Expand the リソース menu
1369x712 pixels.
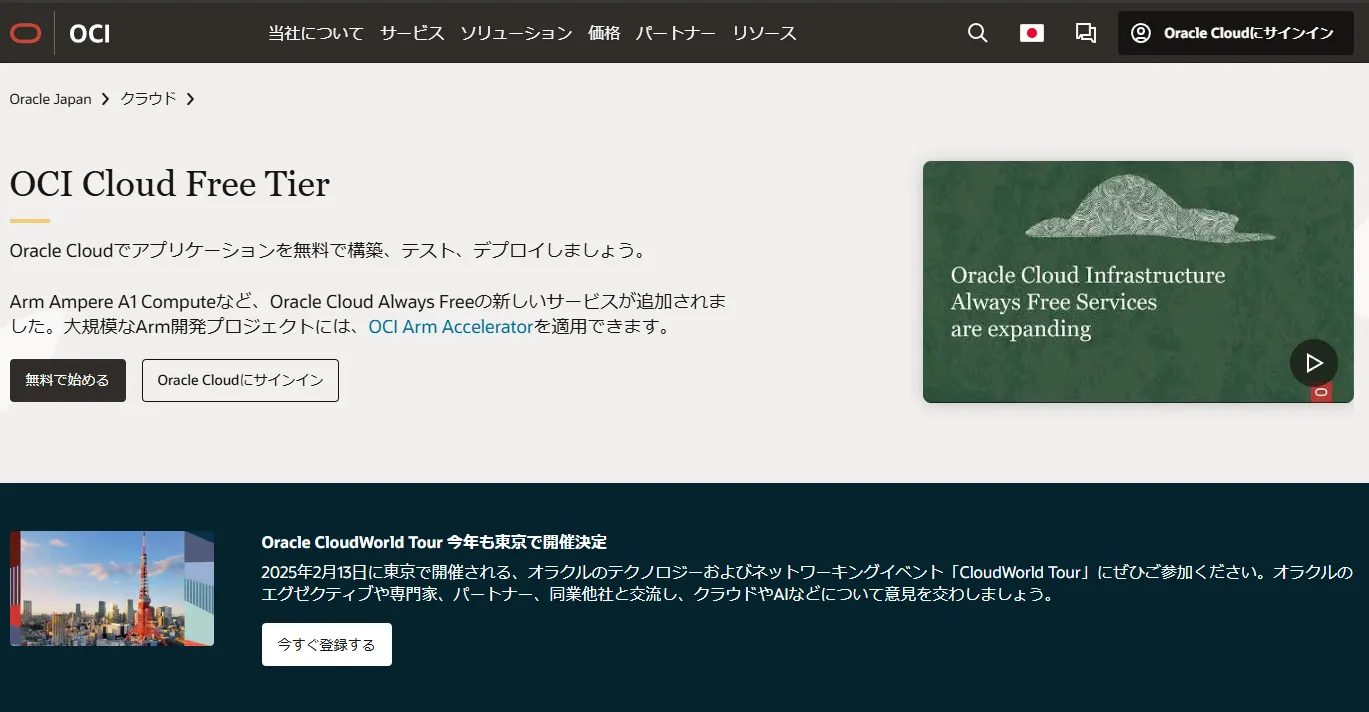pos(764,33)
